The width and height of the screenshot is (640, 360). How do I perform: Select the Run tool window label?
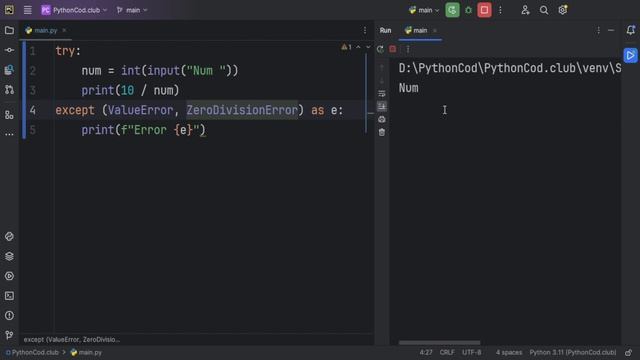coord(385,31)
